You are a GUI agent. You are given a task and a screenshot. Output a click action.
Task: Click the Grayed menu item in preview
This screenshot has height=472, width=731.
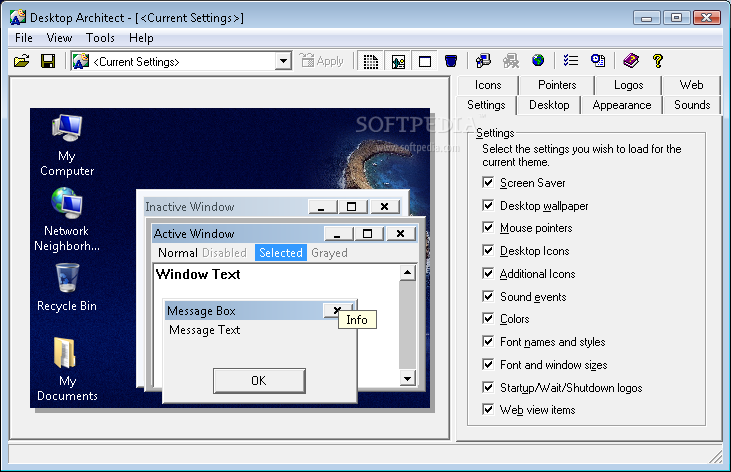pos(329,253)
